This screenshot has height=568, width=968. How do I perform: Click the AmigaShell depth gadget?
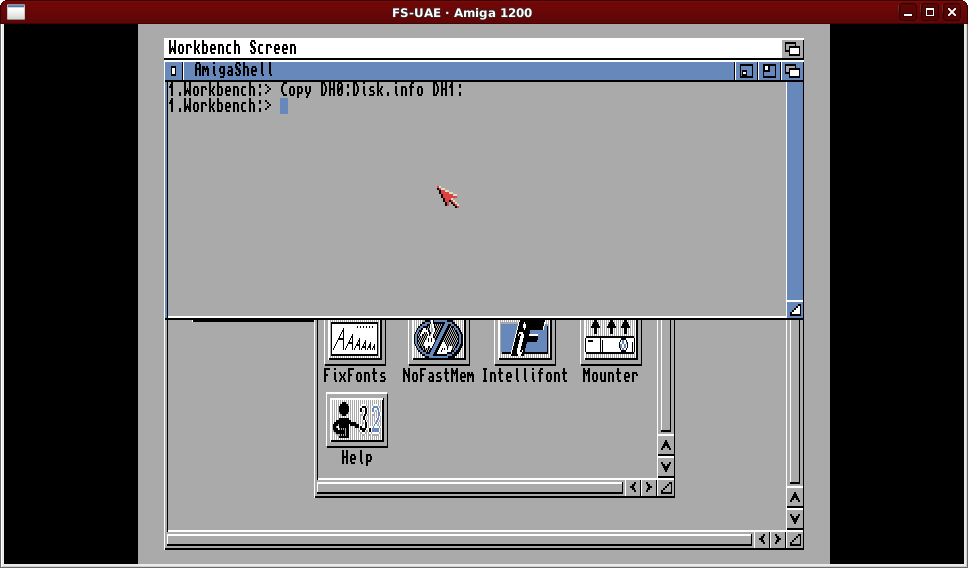[793, 71]
